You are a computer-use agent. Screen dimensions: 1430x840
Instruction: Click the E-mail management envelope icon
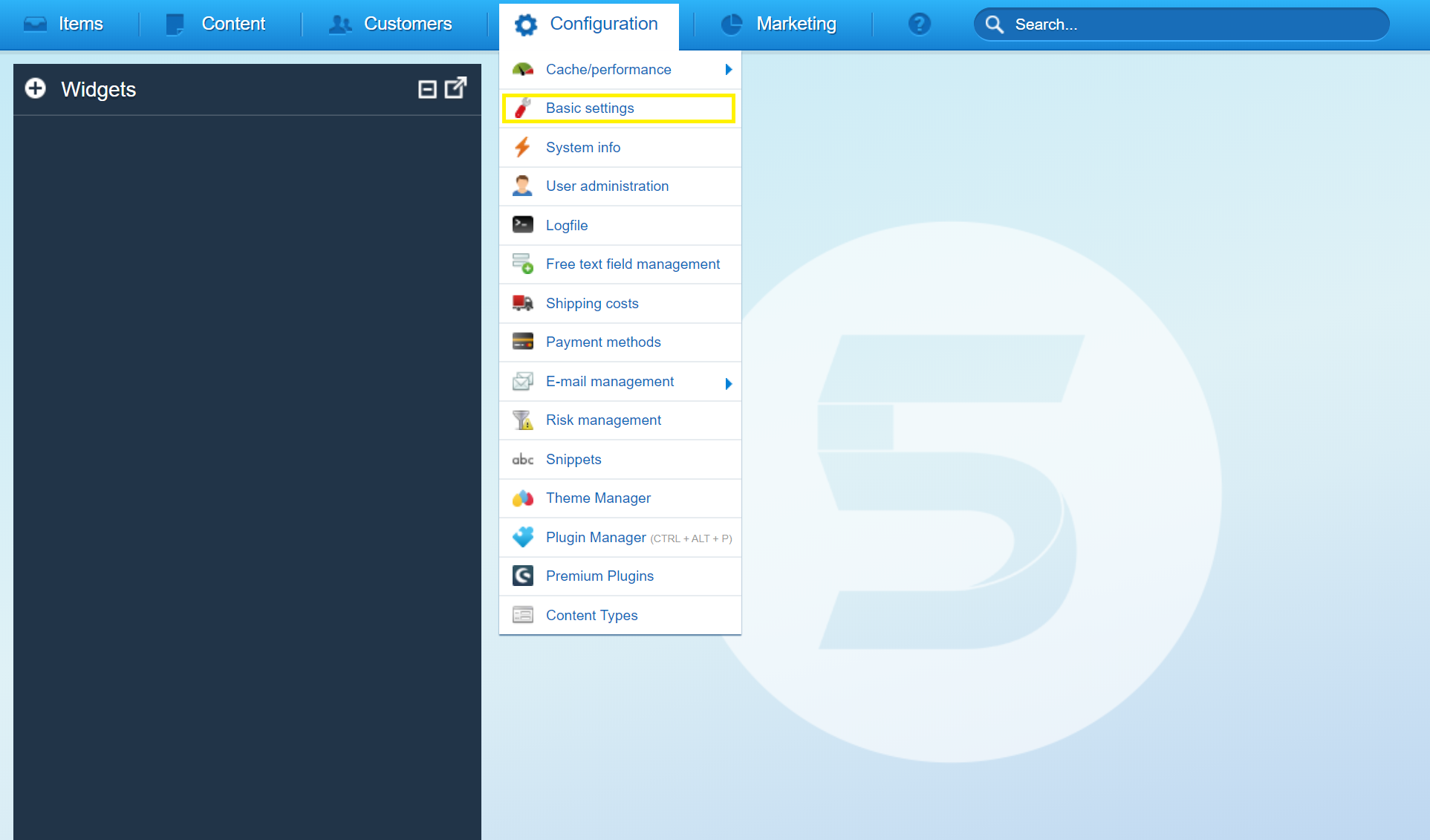[523, 381]
